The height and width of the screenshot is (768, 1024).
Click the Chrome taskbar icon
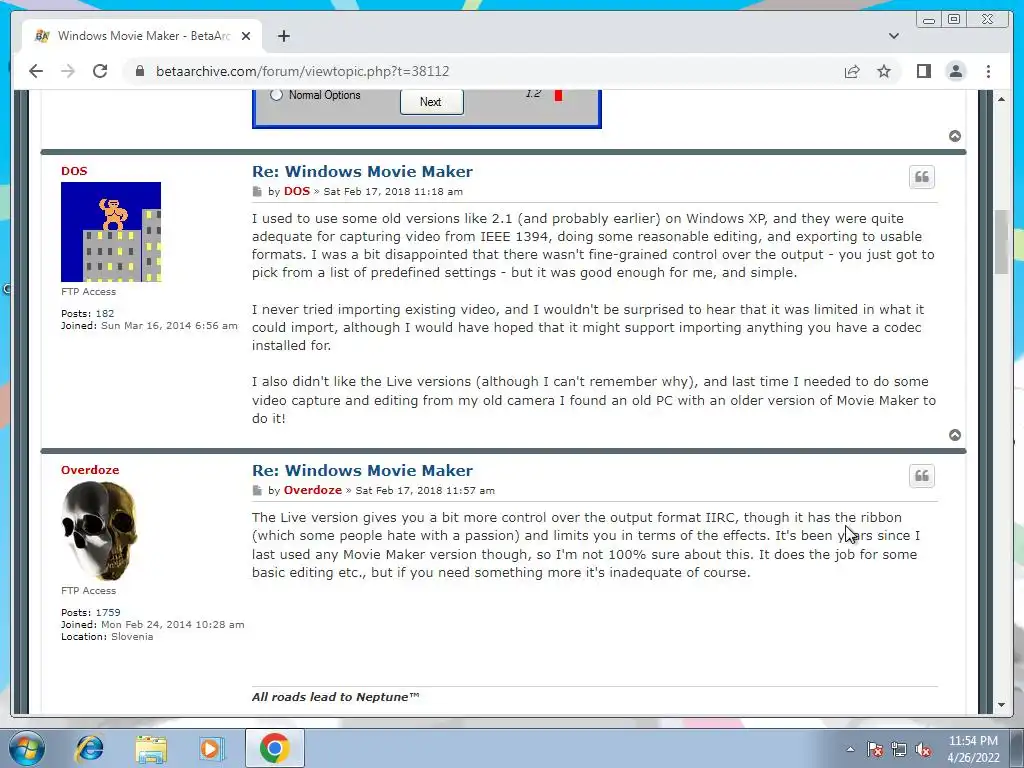coord(274,748)
